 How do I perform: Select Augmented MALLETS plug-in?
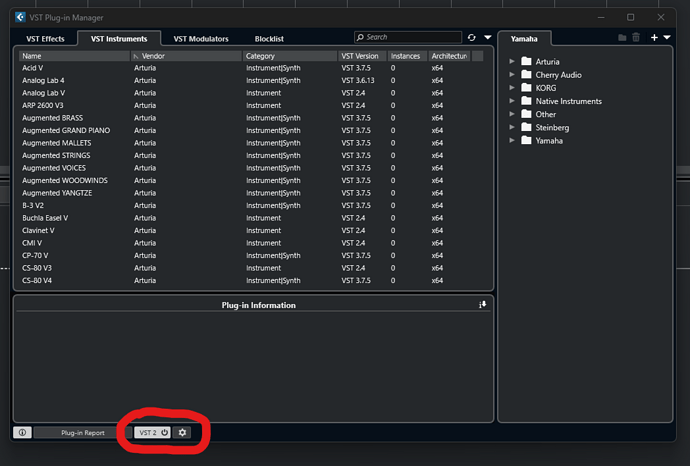[x=252, y=143]
